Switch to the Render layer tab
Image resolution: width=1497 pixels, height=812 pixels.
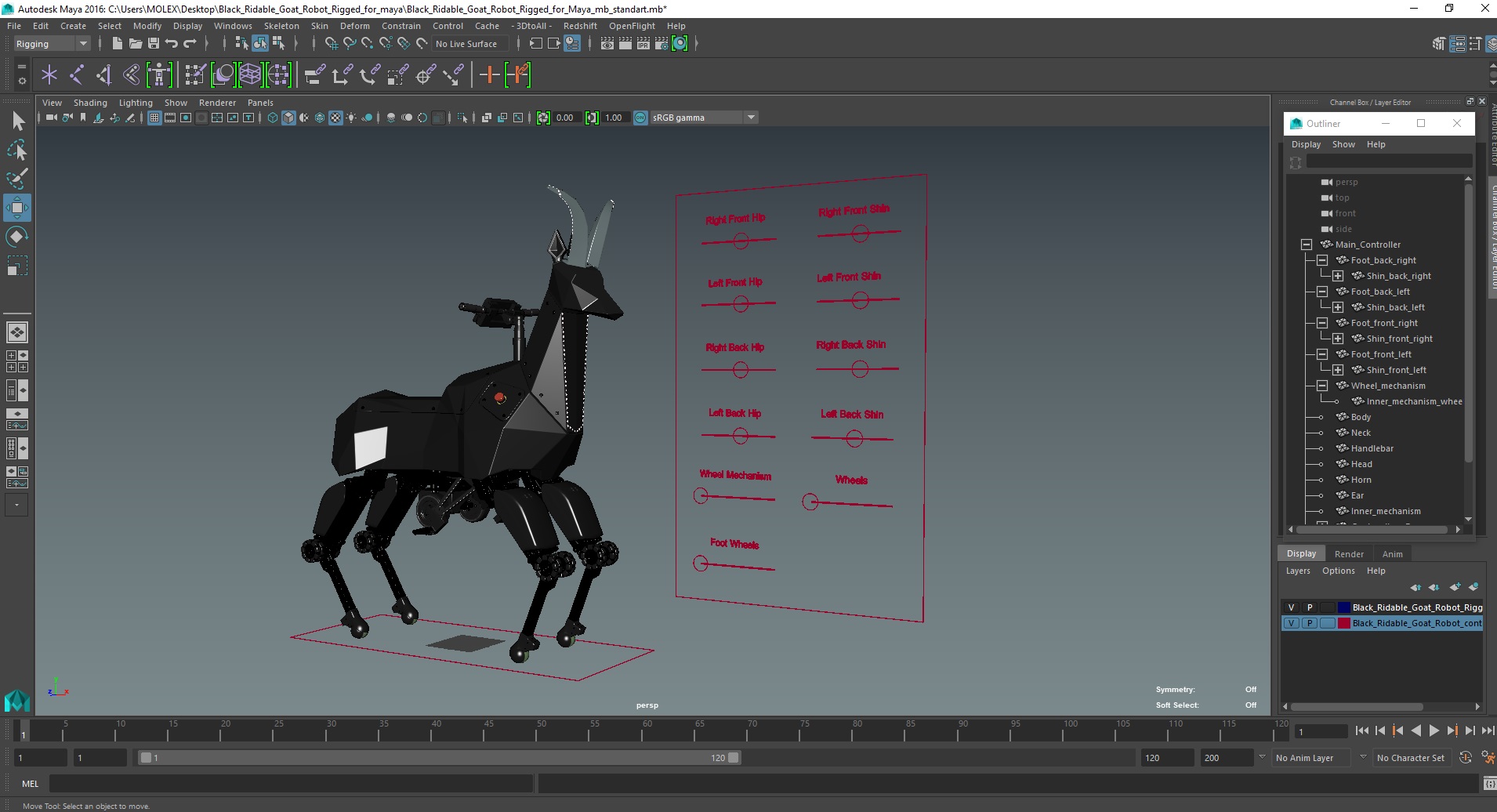[1349, 553]
